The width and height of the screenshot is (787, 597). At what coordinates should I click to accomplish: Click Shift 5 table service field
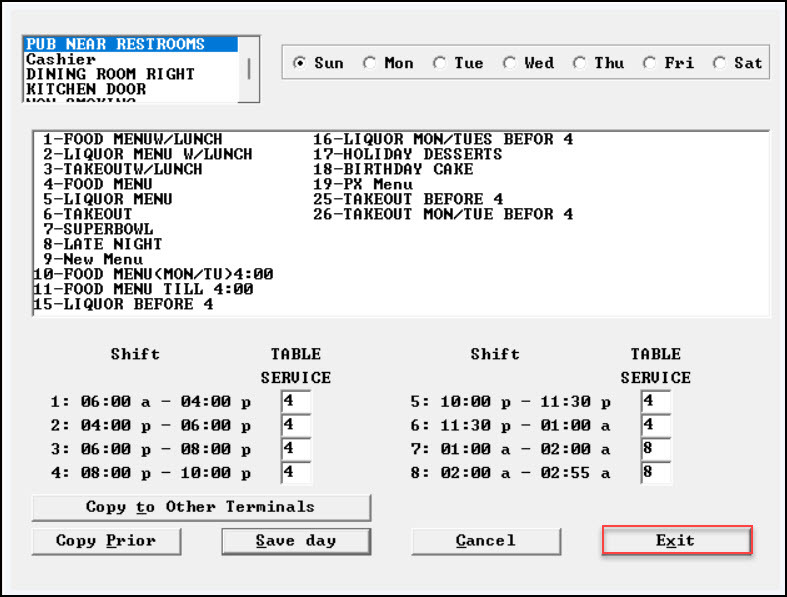pyautogui.click(x=655, y=401)
